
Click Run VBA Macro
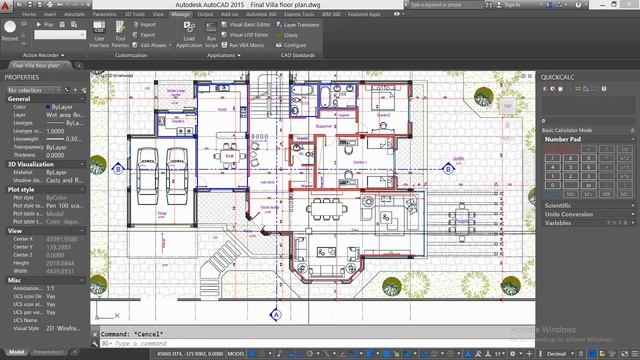[243, 45]
